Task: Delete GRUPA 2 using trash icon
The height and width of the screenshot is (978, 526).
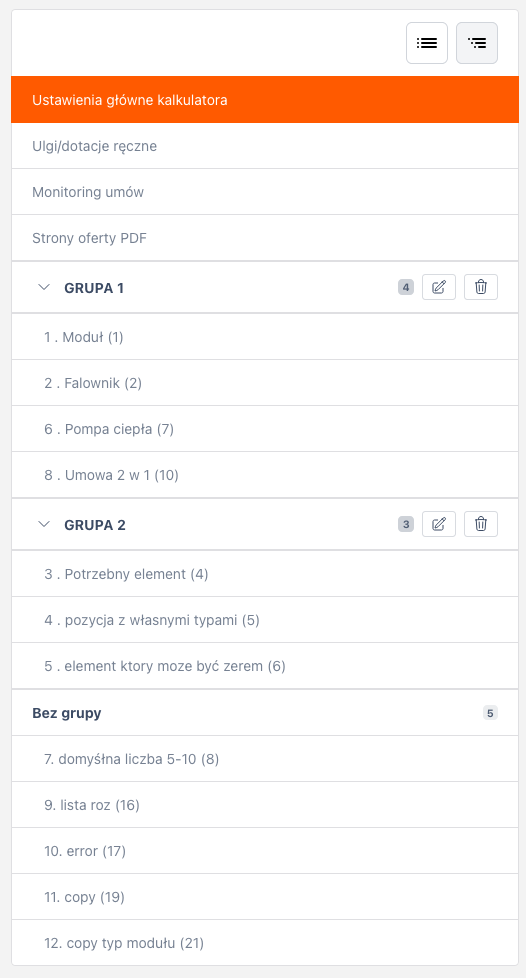Action: [x=481, y=524]
